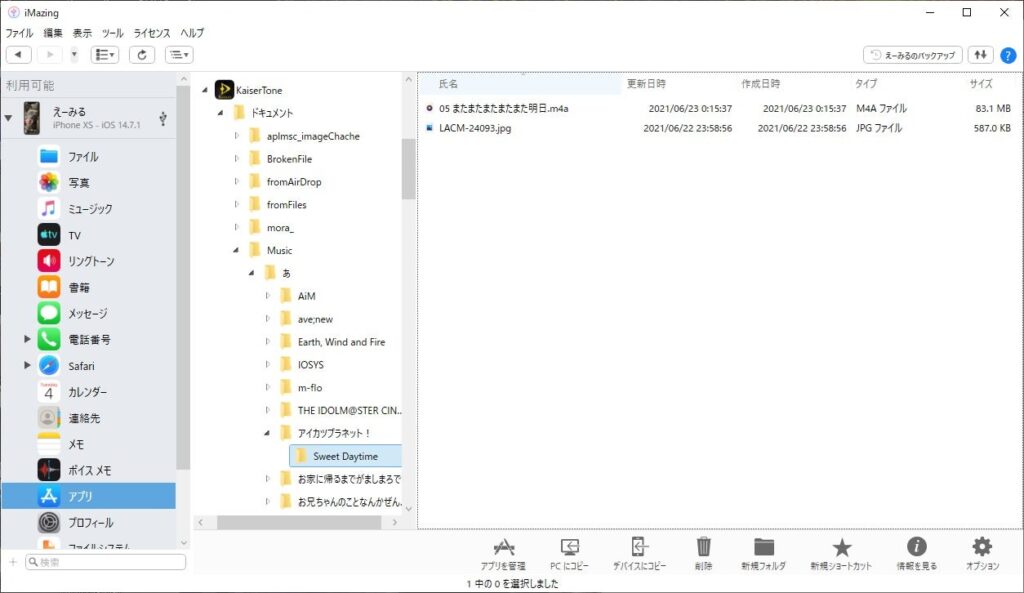Image resolution: width=1024 pixels, height=593 pixels.
Task: Click the blue help question mark icon
Action: click(1008, 55)
